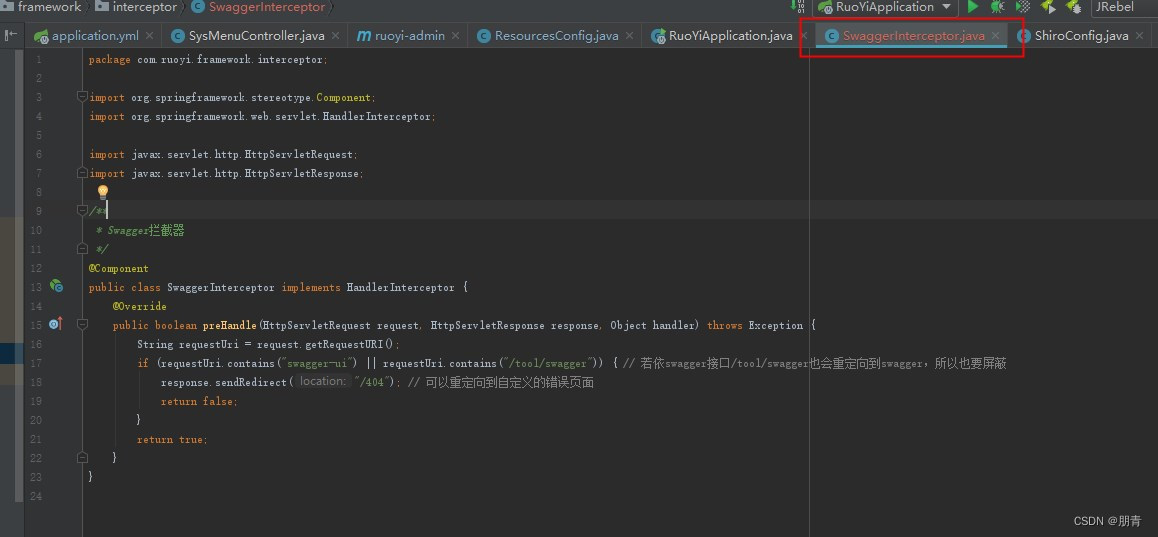Click sendRedirect call on line 18

pyautogui.click(x=250, y=382)
